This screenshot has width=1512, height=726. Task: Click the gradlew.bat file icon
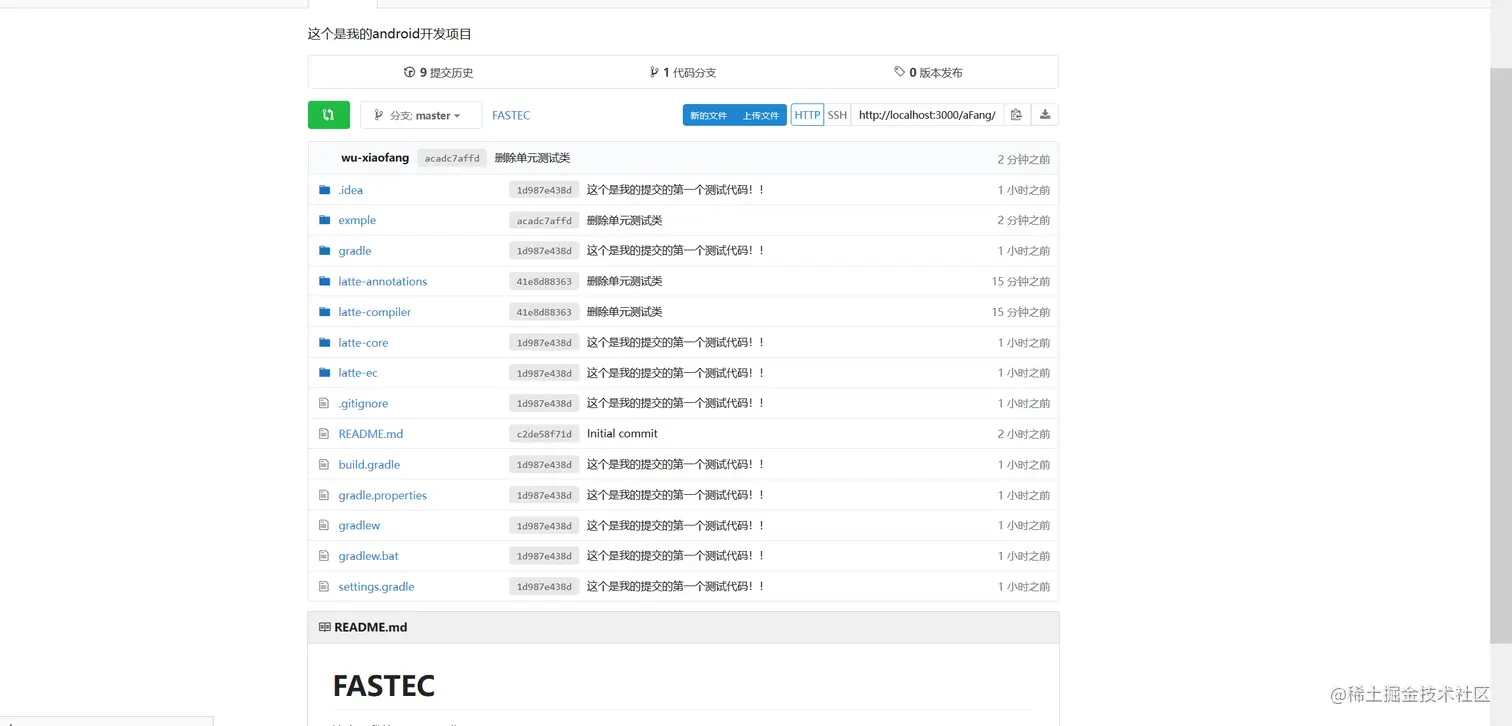pyautogui.click(x=324, y=556)
